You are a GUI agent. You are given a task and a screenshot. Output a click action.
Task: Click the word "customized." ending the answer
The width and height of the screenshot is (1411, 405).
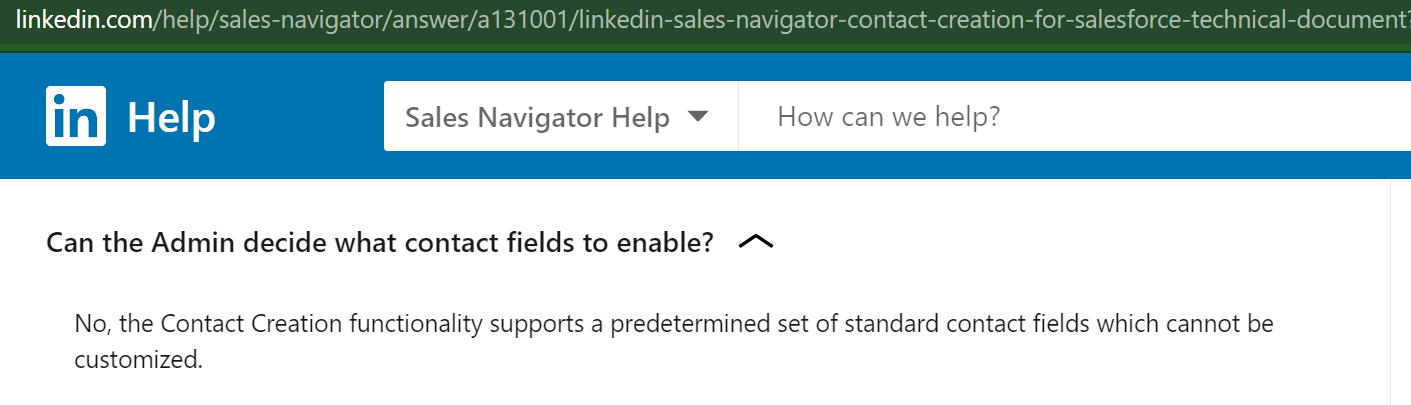pos(138,360)
